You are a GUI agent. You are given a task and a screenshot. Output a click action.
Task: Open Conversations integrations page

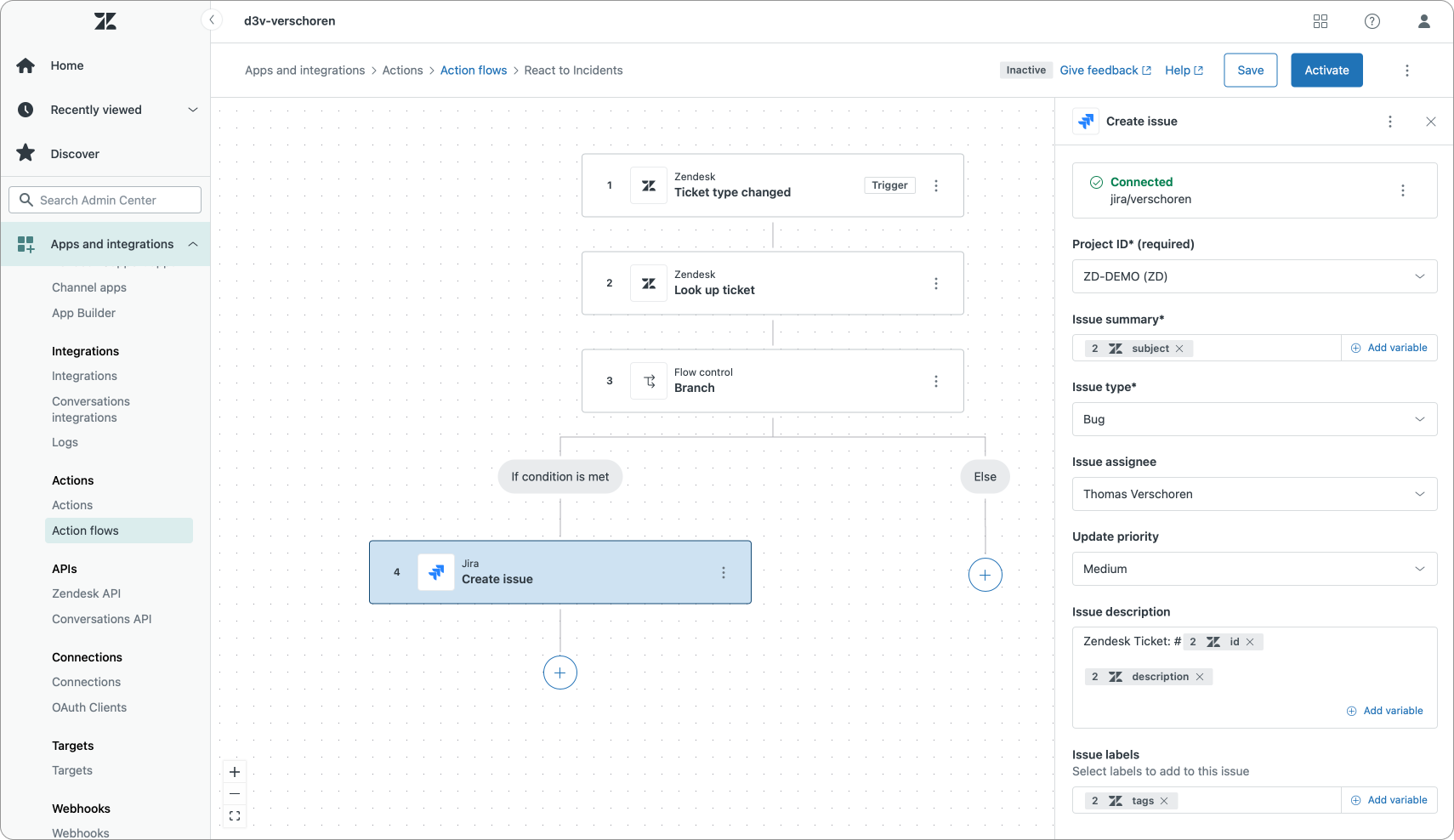[x=91, y=410]
